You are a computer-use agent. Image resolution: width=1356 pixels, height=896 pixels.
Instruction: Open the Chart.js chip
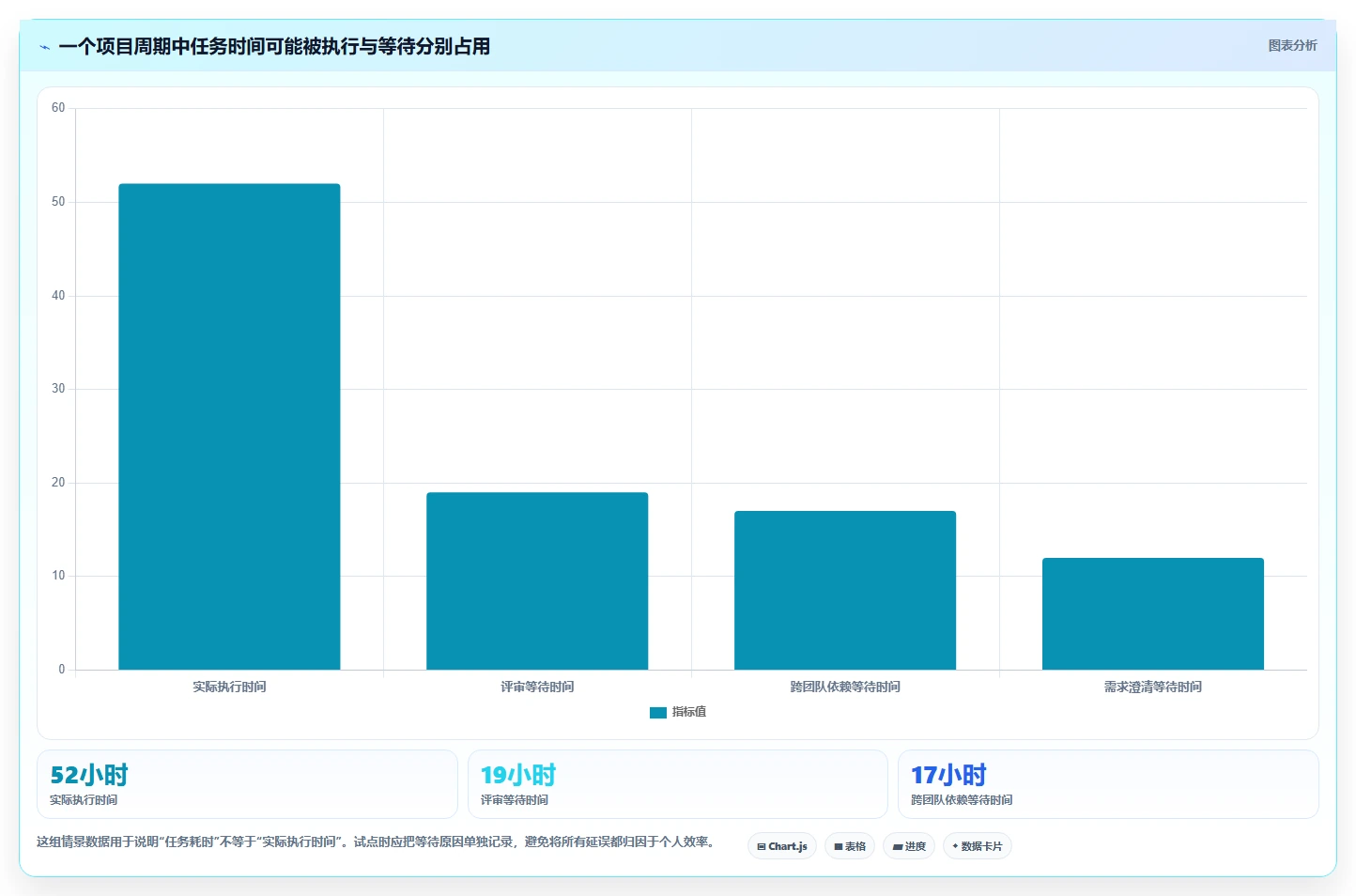782,846
